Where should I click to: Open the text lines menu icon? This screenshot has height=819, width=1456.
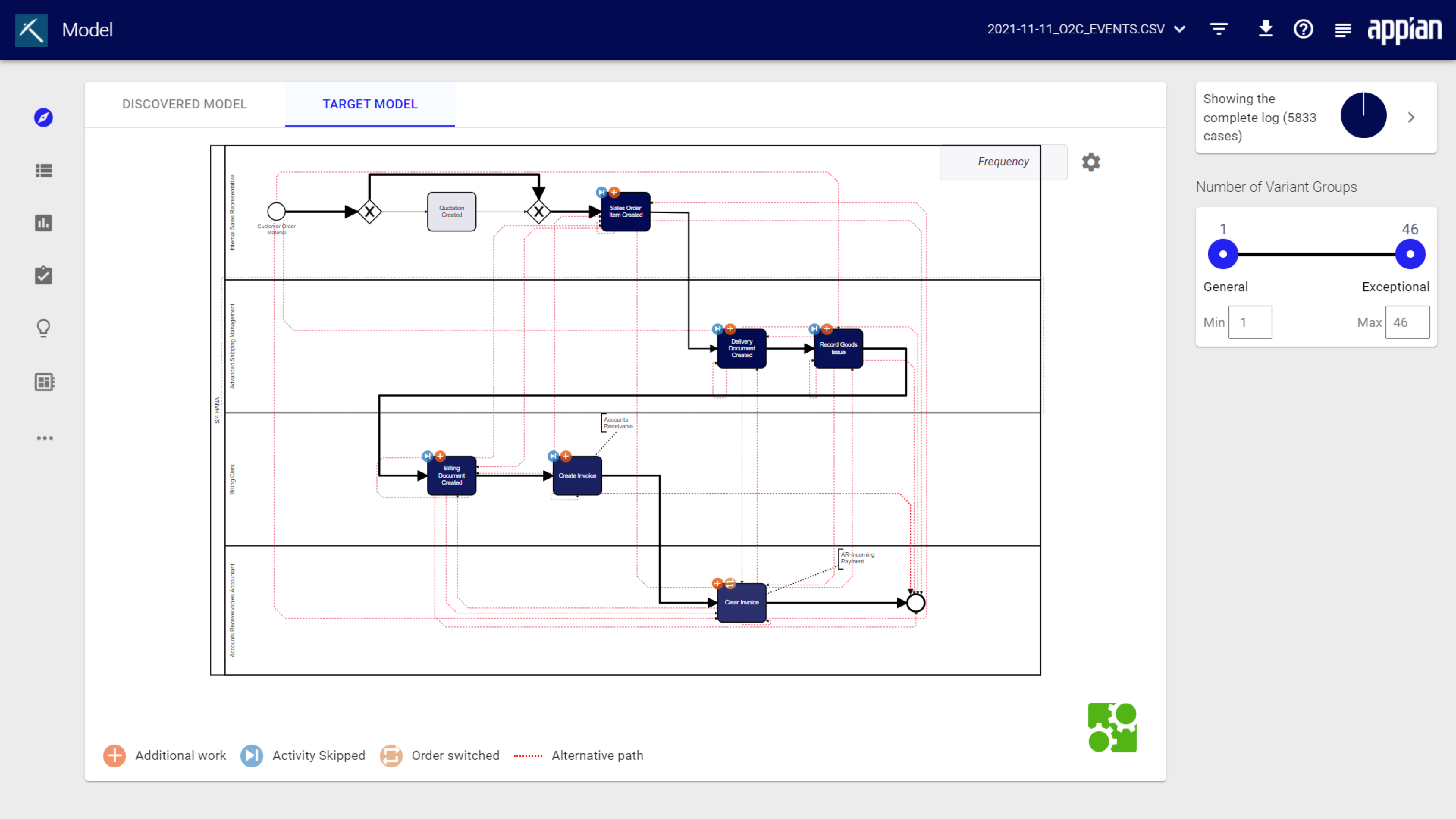pos(1343,30)
